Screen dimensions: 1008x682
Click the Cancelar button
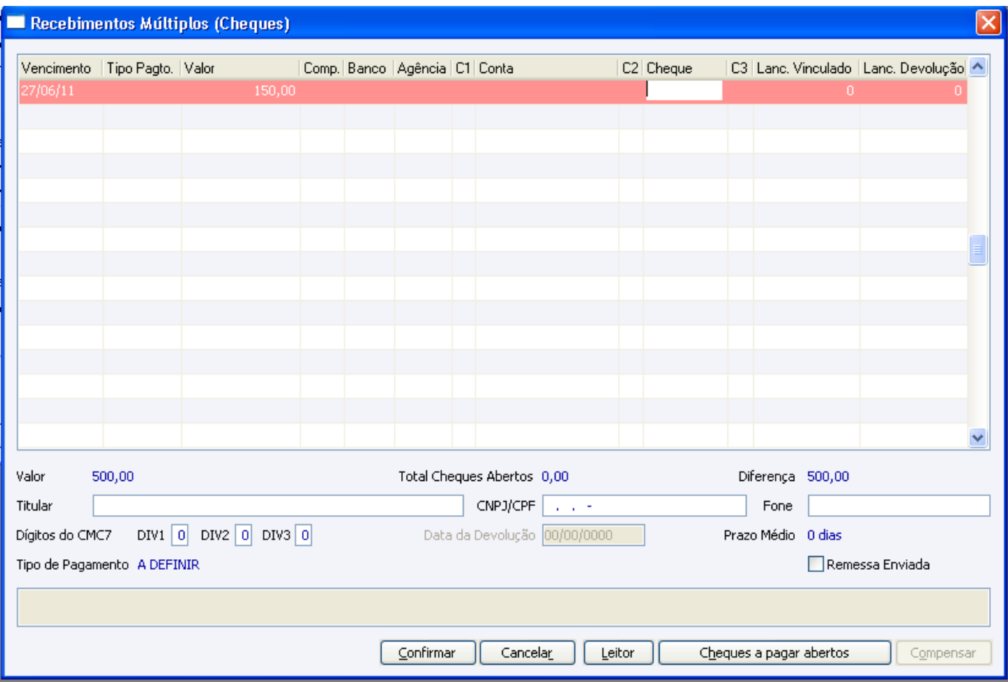527,652
